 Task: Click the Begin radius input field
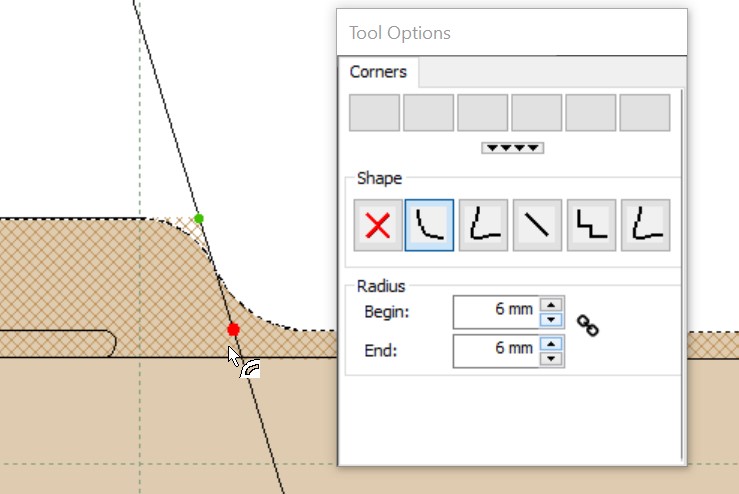click(496, 312)
